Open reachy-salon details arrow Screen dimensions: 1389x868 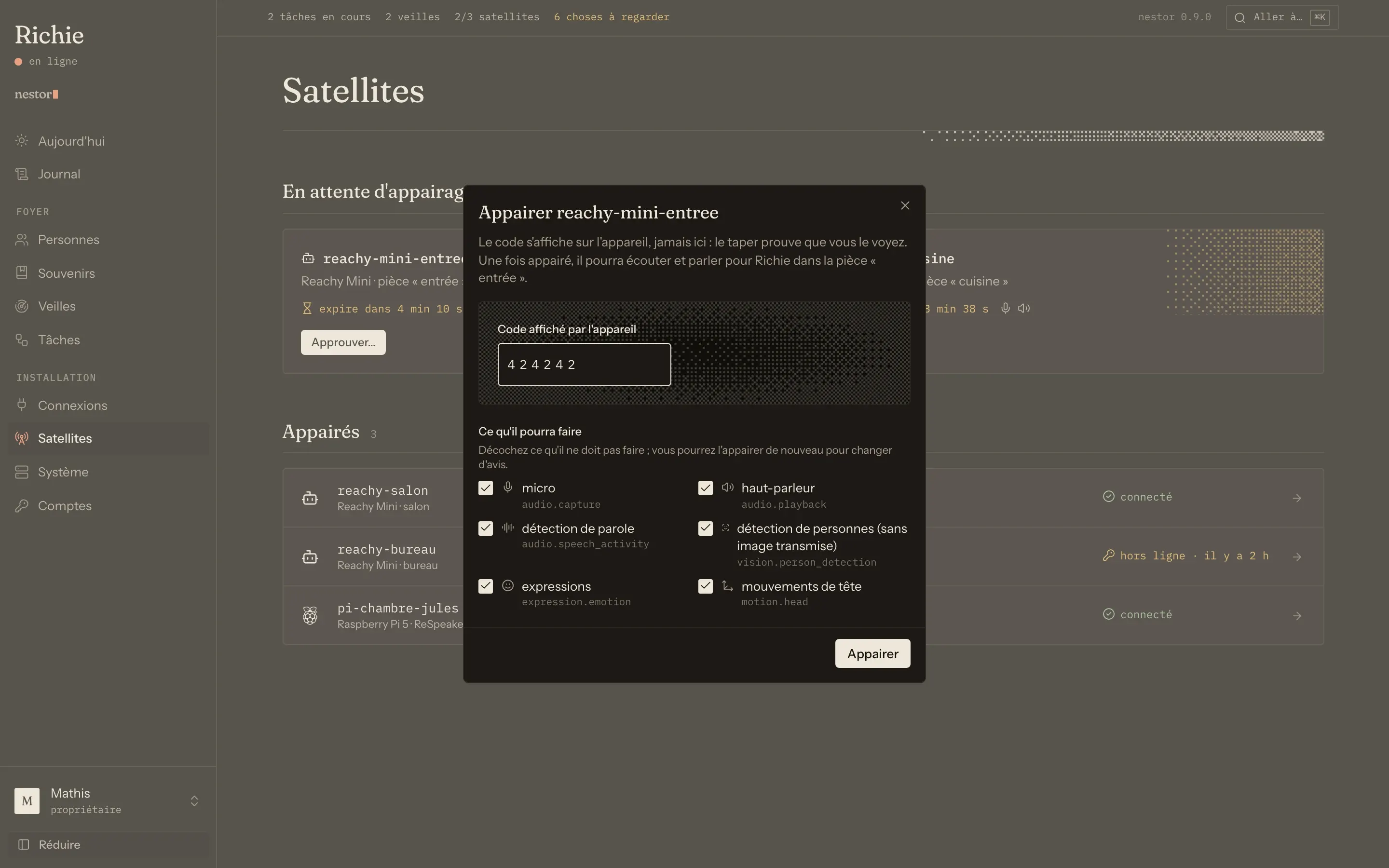pos(1297,498)
